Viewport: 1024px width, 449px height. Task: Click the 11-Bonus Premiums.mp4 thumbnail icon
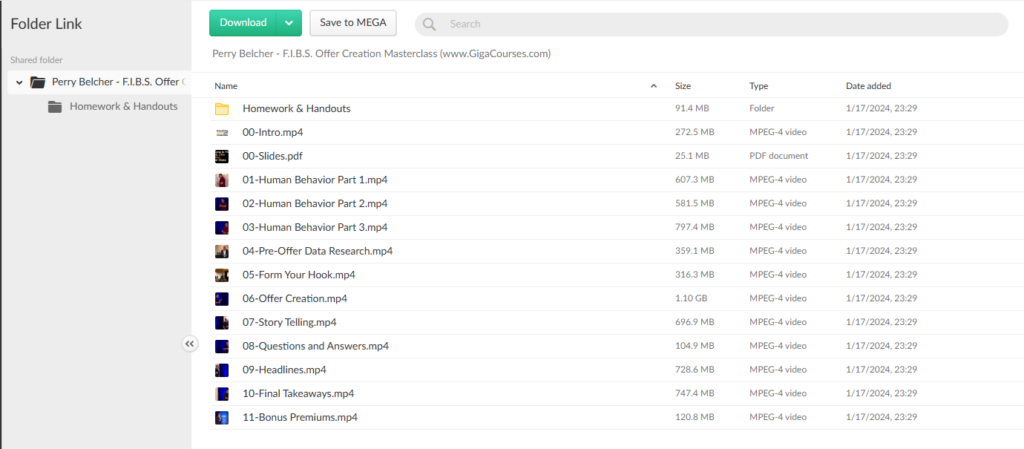(x=222, y=418)
